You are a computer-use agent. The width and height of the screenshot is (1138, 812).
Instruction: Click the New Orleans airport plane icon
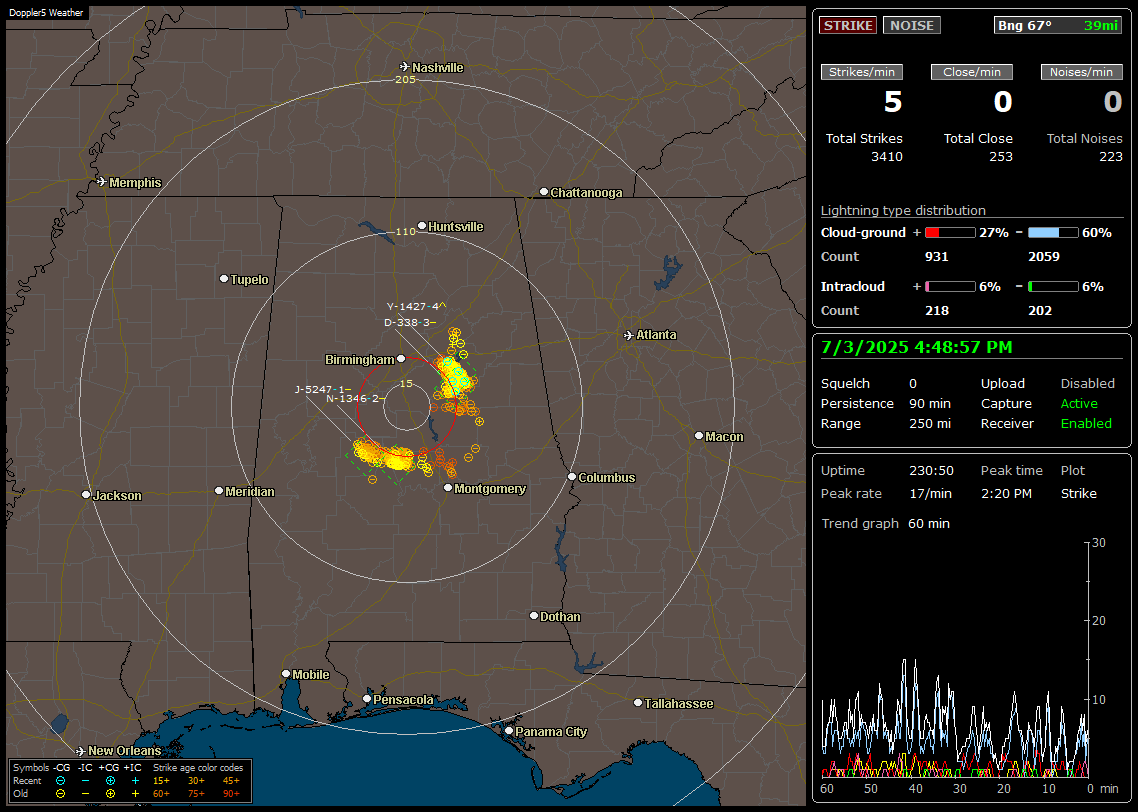81,751
